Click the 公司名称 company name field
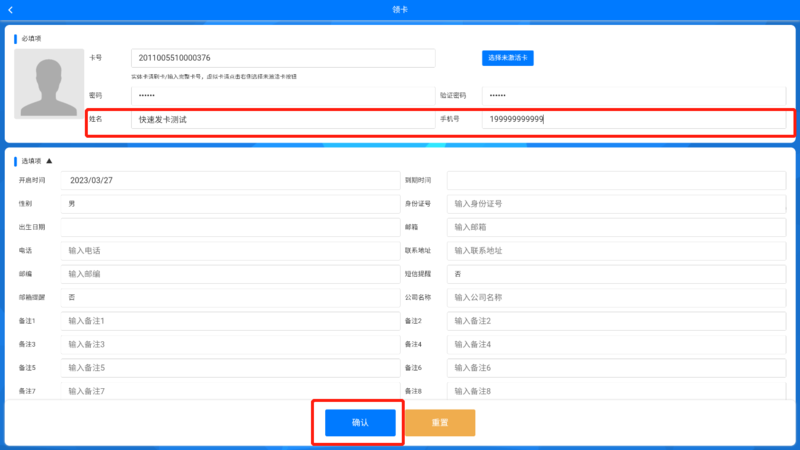This screenshot has height=450, width=800. tap(616, 297)
